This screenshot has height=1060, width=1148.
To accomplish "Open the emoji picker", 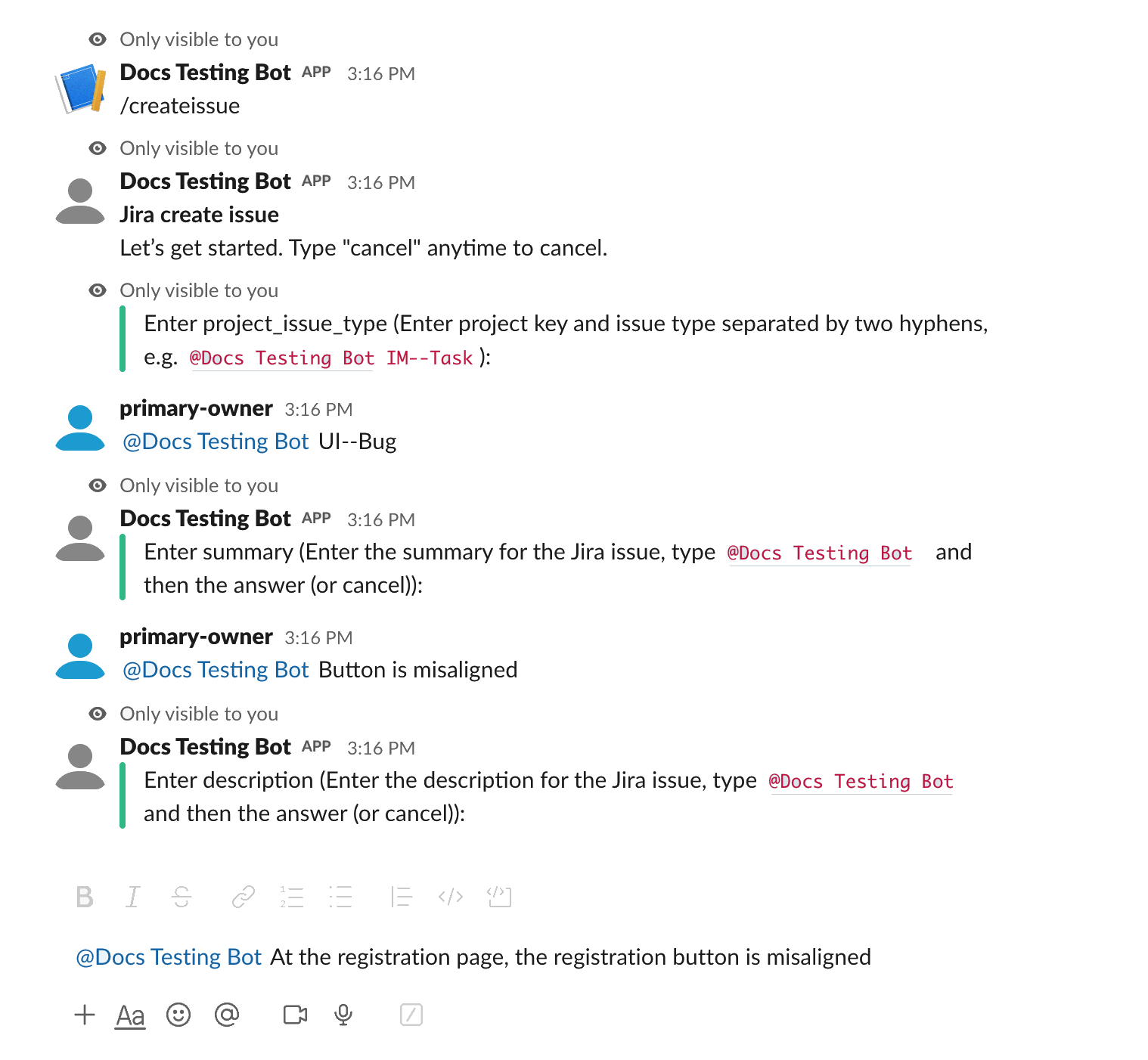I will 178,1015.
